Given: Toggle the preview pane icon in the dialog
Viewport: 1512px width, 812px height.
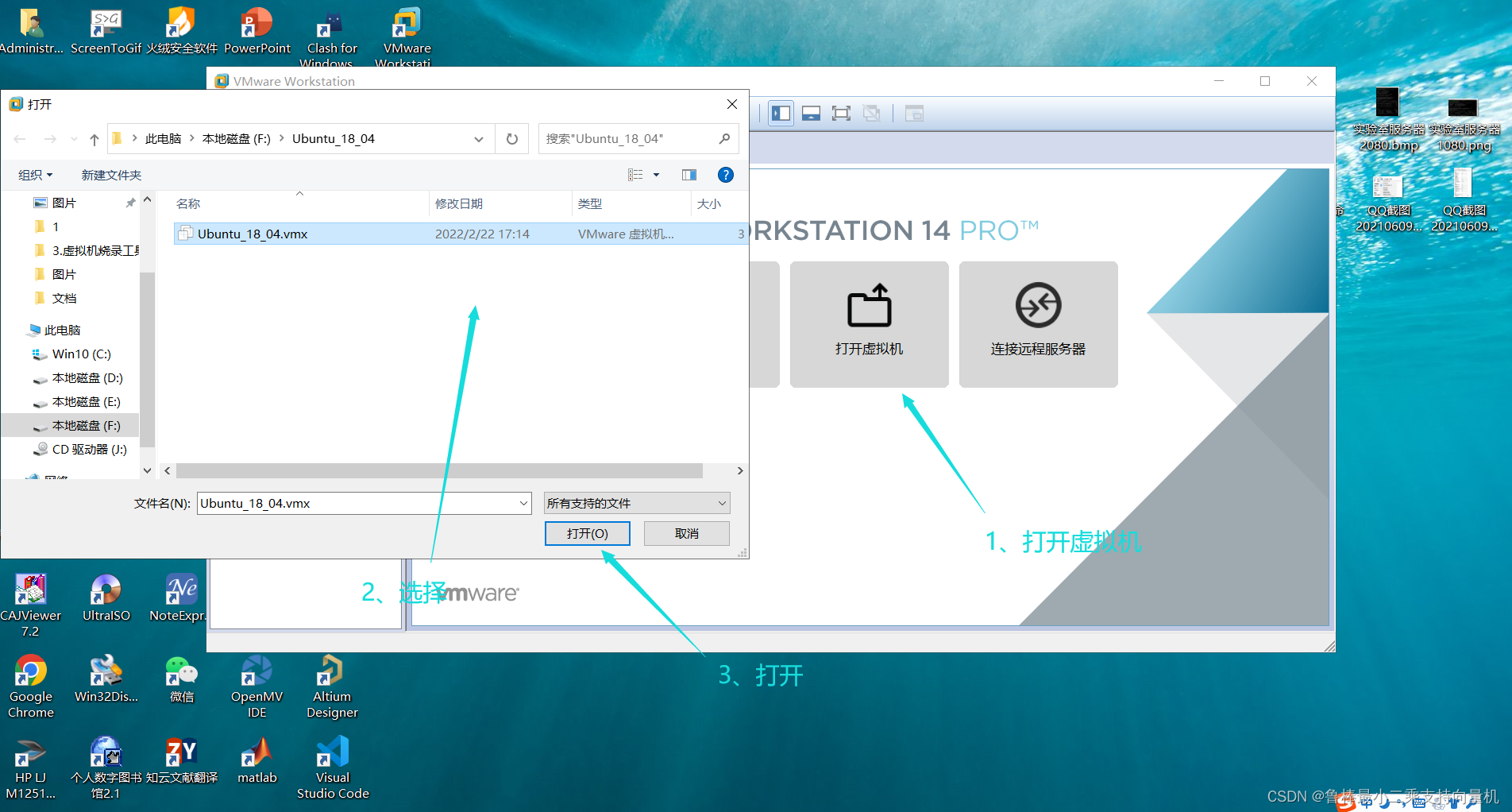Looking at the screenshot, I should click(x=689, y=175).
